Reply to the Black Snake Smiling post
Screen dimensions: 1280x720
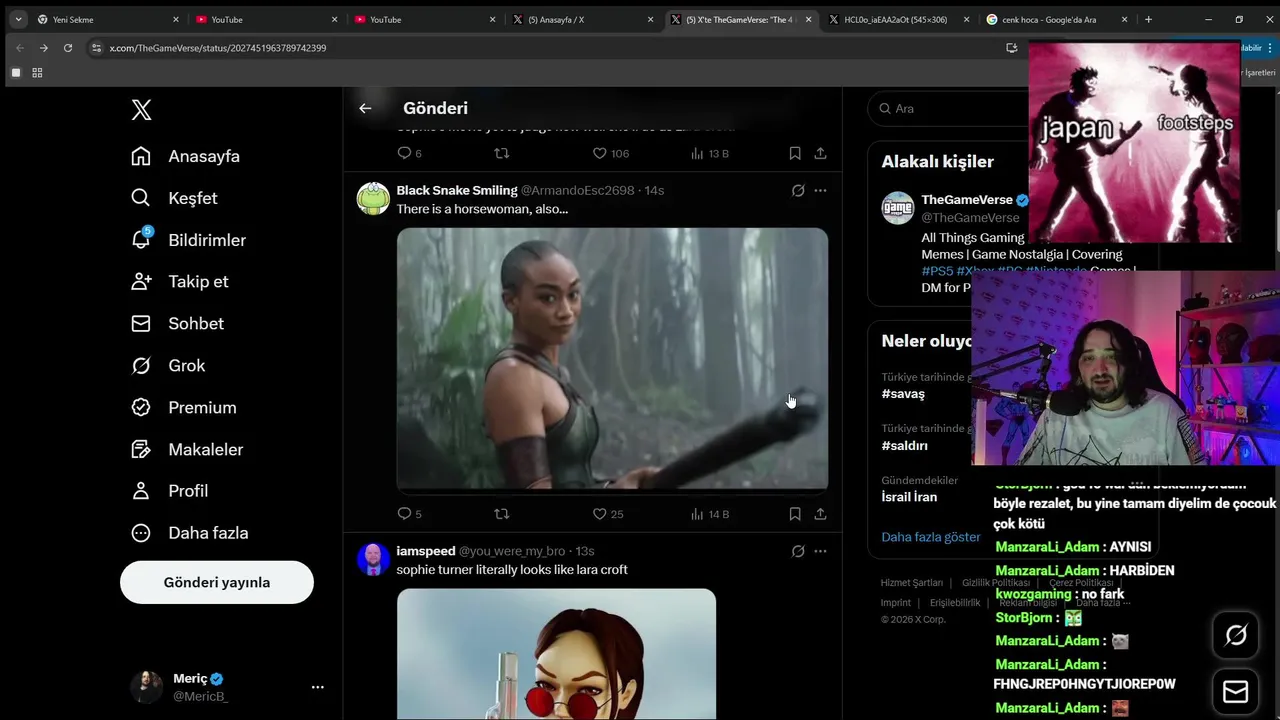pyautogui.click(x=405, y=514)
